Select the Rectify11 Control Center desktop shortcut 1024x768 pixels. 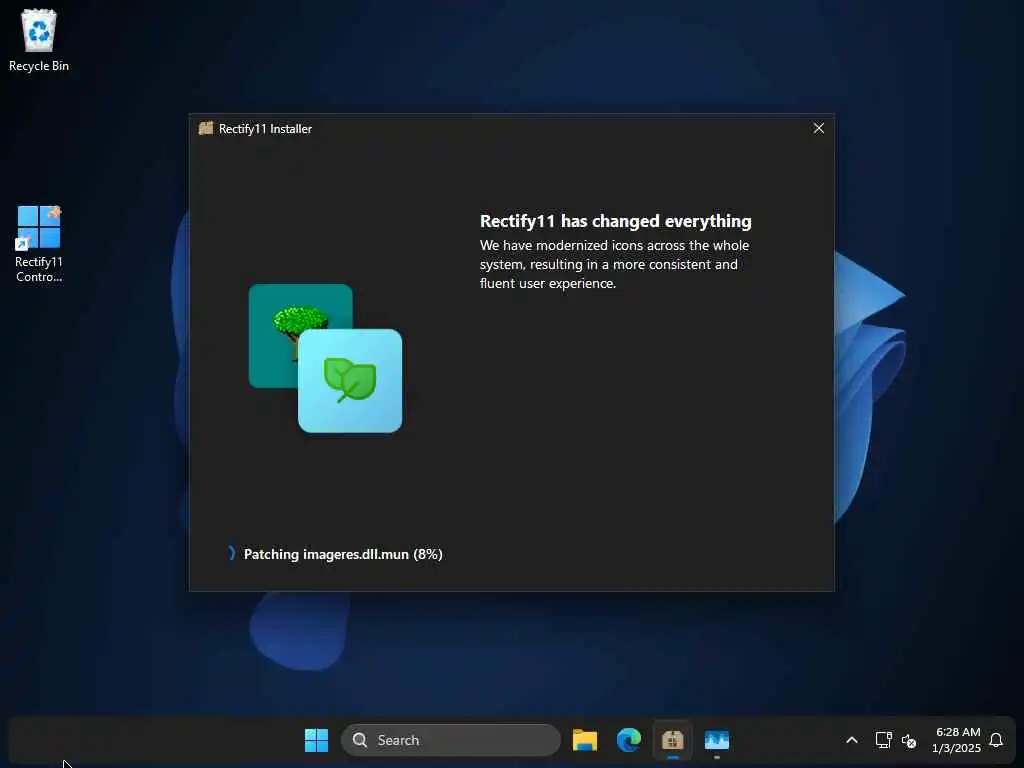[39, 244]
